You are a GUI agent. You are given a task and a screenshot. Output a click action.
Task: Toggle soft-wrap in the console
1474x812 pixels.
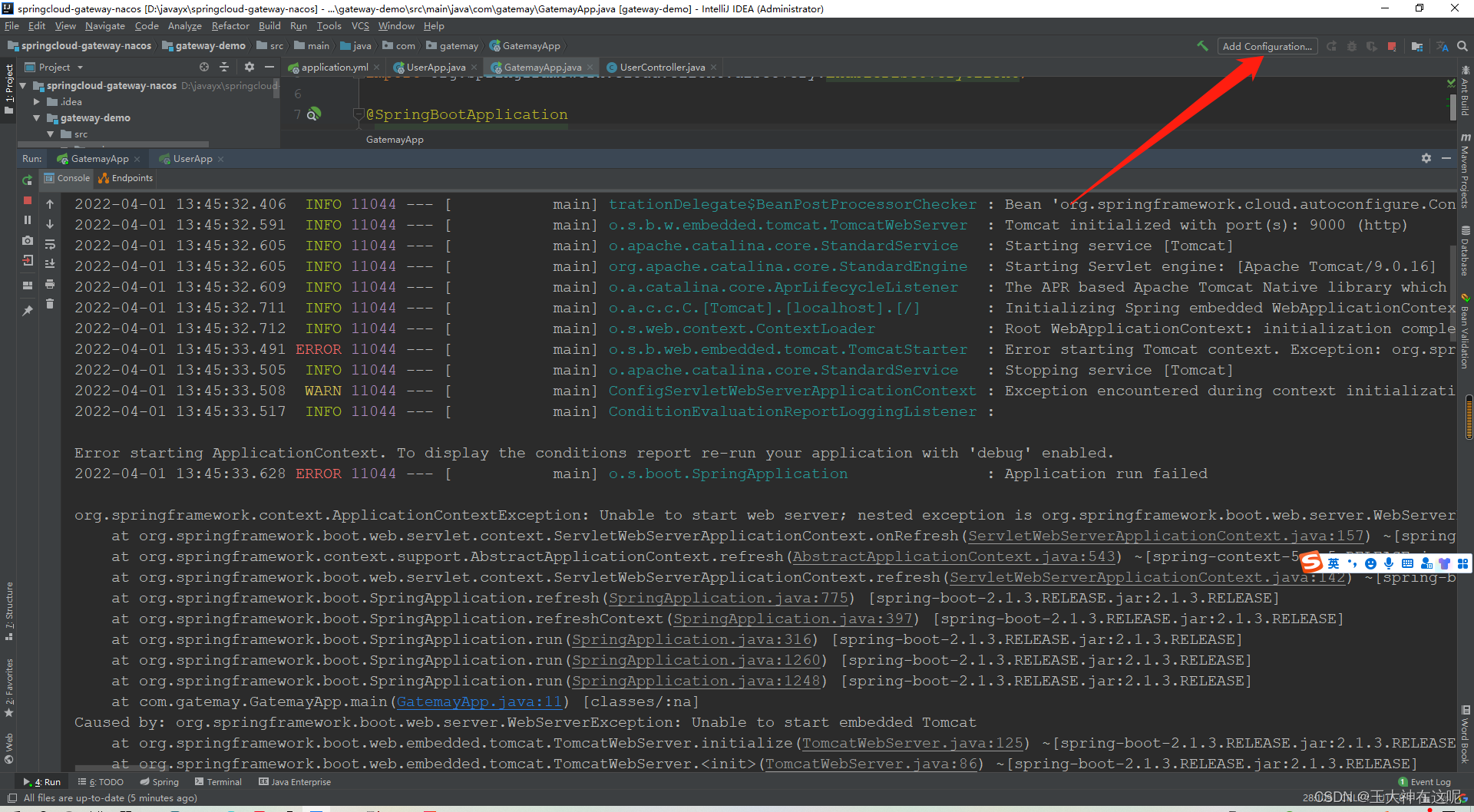(x=50, y=244)
